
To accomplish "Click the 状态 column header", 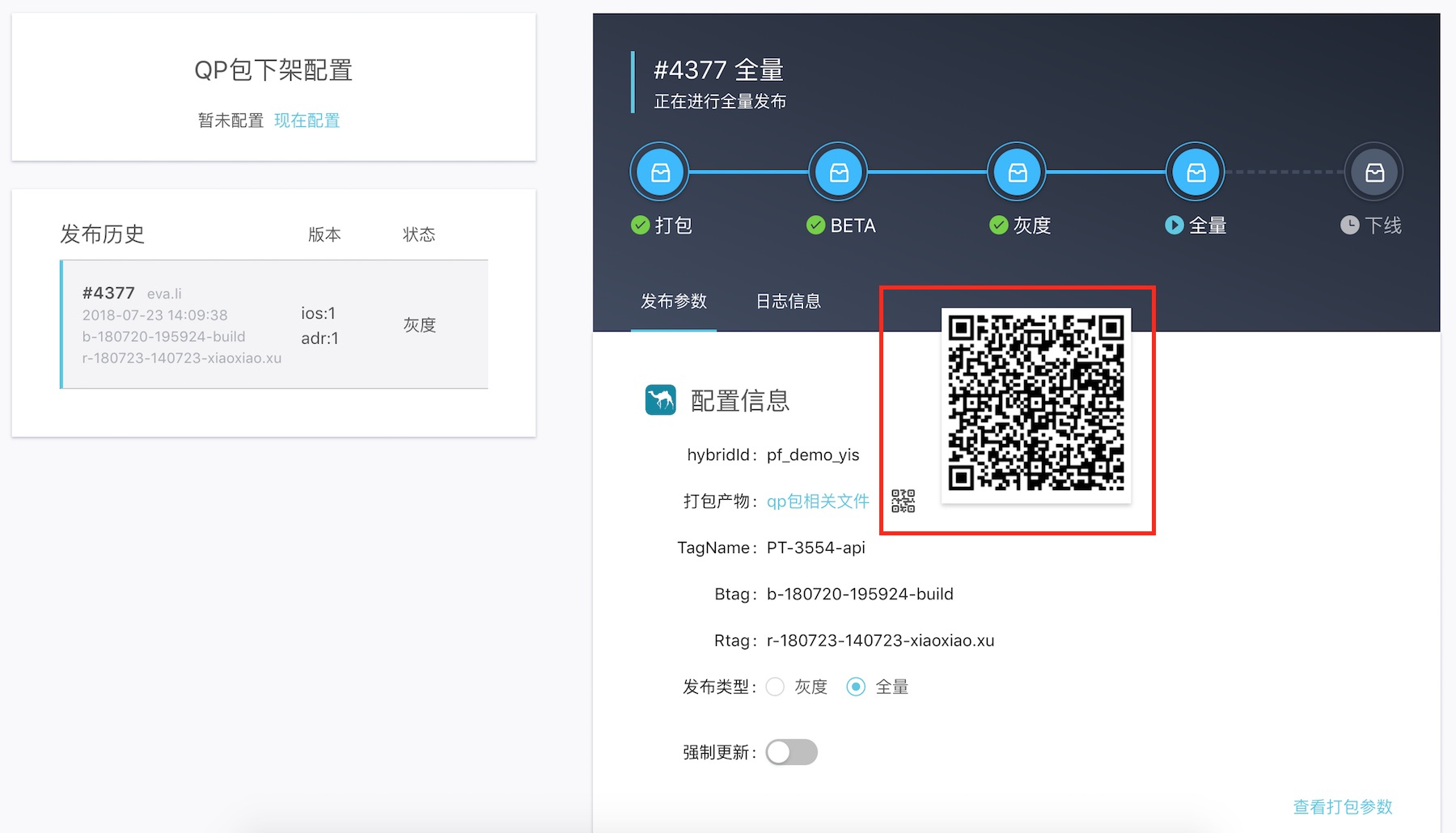I will click(x=419, y=235).
